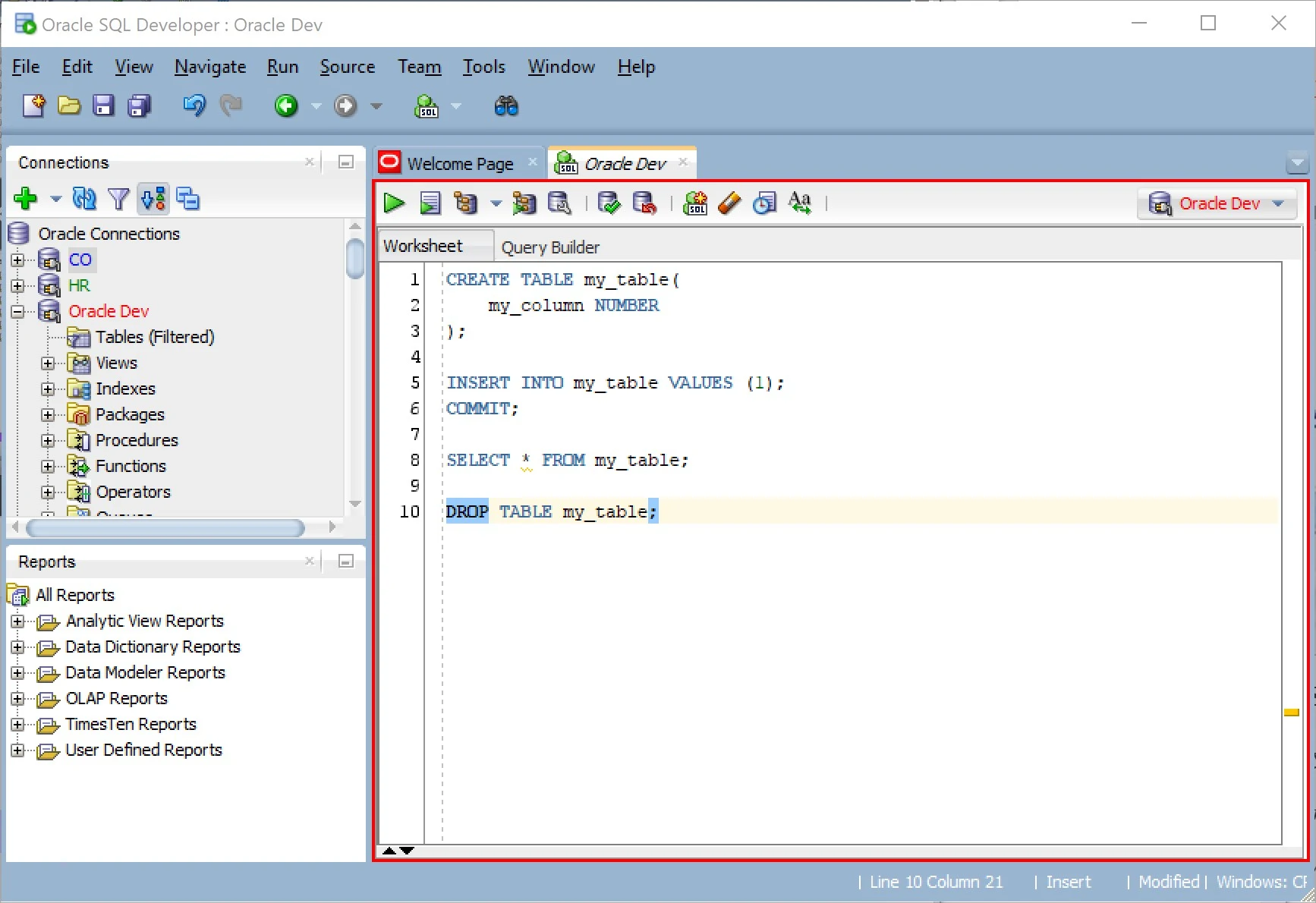Screen dimensions: 1316x903
Task: Click line 8 SELECT statement in the editor
Action: 567,460
